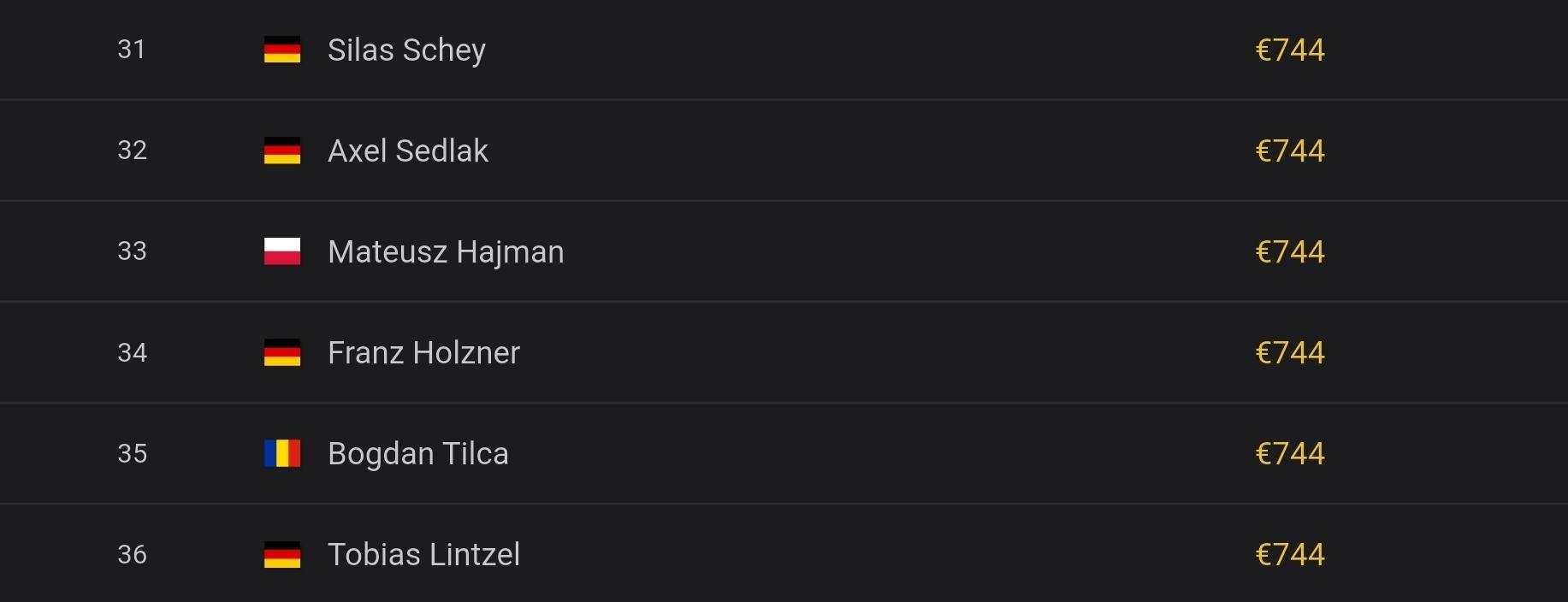The image size is (1568, 602).
Task: Click the €744 prize for Bogdan Tilca
Action: coord(1289,453)
